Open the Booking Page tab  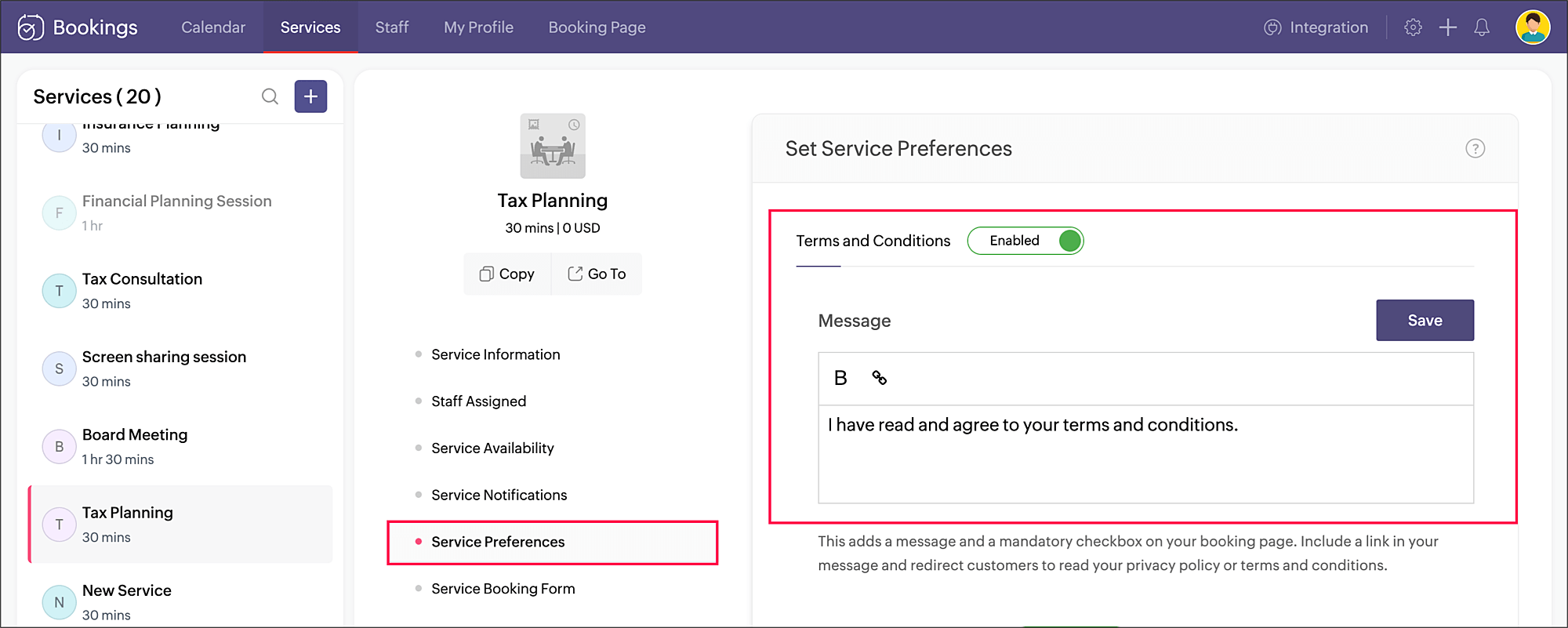597,27
